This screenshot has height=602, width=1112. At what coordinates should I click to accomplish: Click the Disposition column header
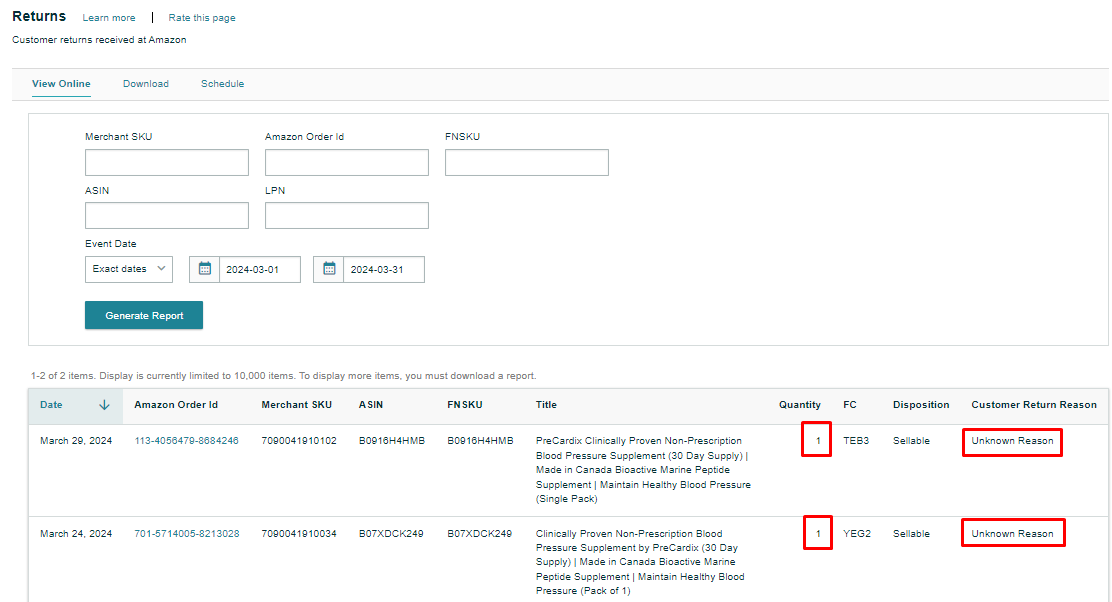921,405
